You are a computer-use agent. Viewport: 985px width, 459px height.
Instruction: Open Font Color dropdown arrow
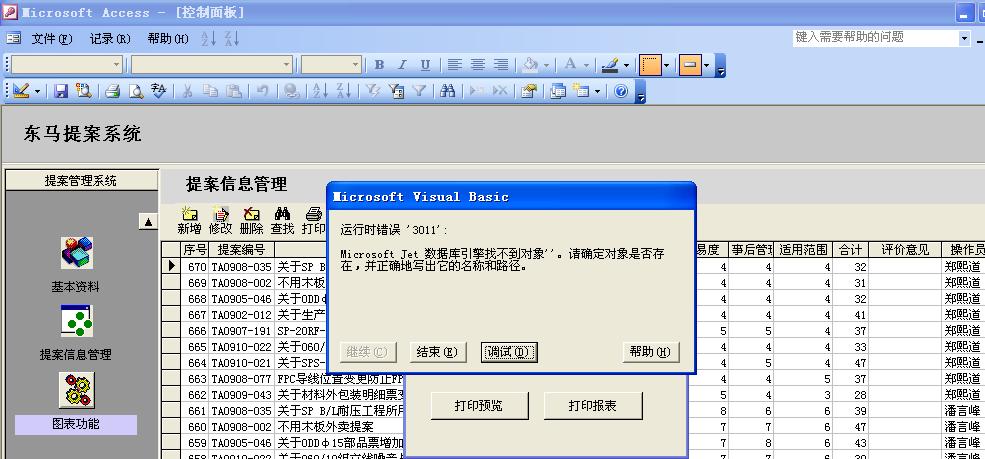pos(586,65)
